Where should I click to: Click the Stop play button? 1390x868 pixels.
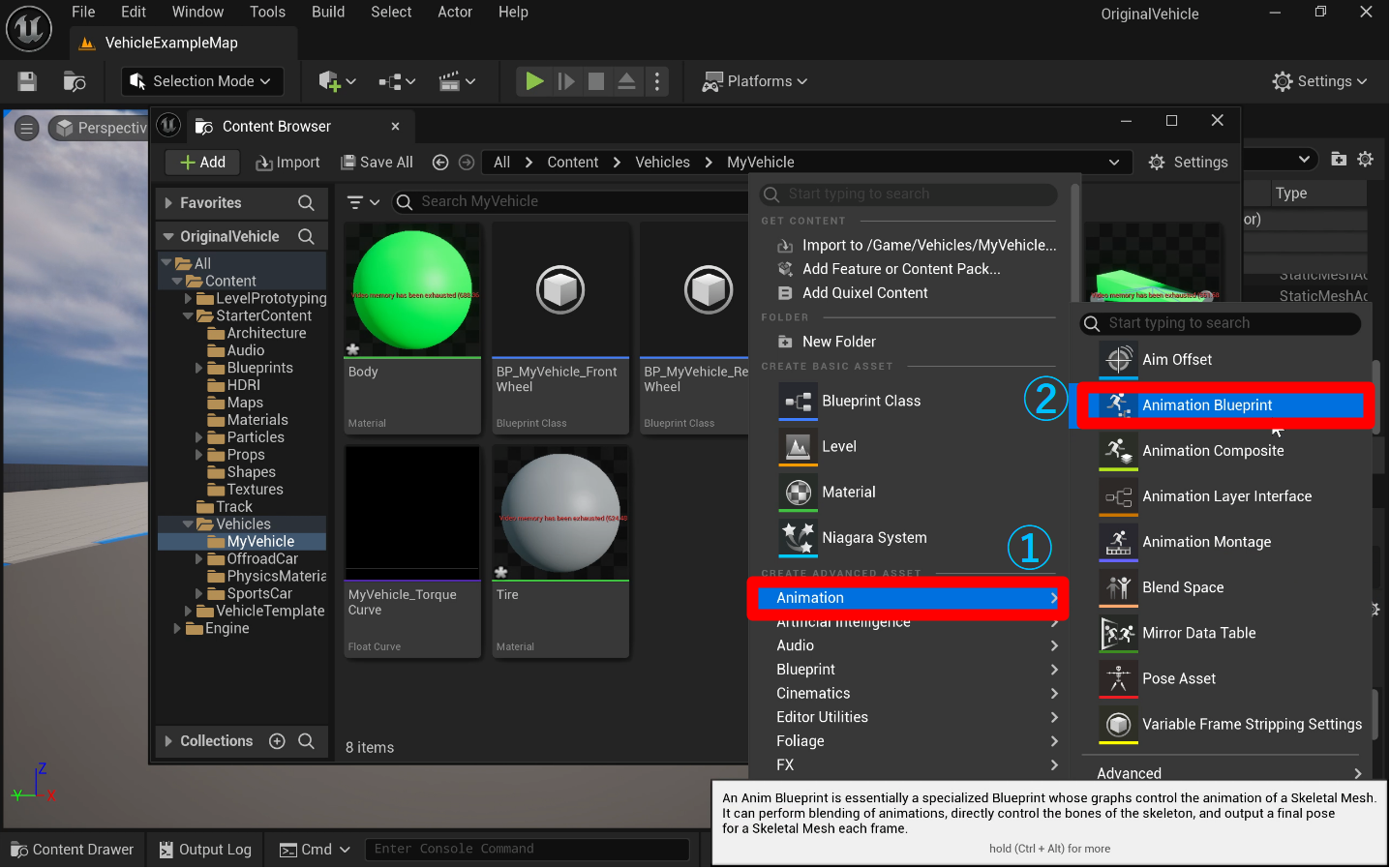pyautogui.click(x=596, y=81)
